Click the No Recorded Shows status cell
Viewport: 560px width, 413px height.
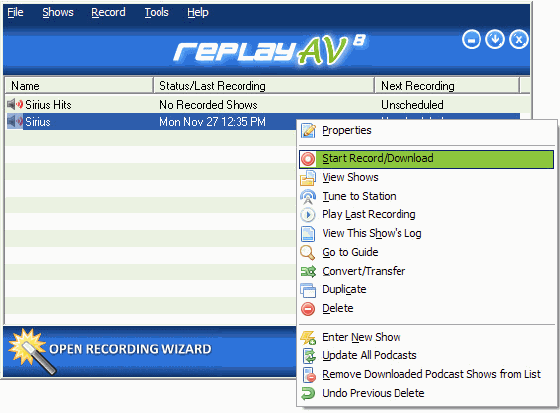tap(208, 105)
